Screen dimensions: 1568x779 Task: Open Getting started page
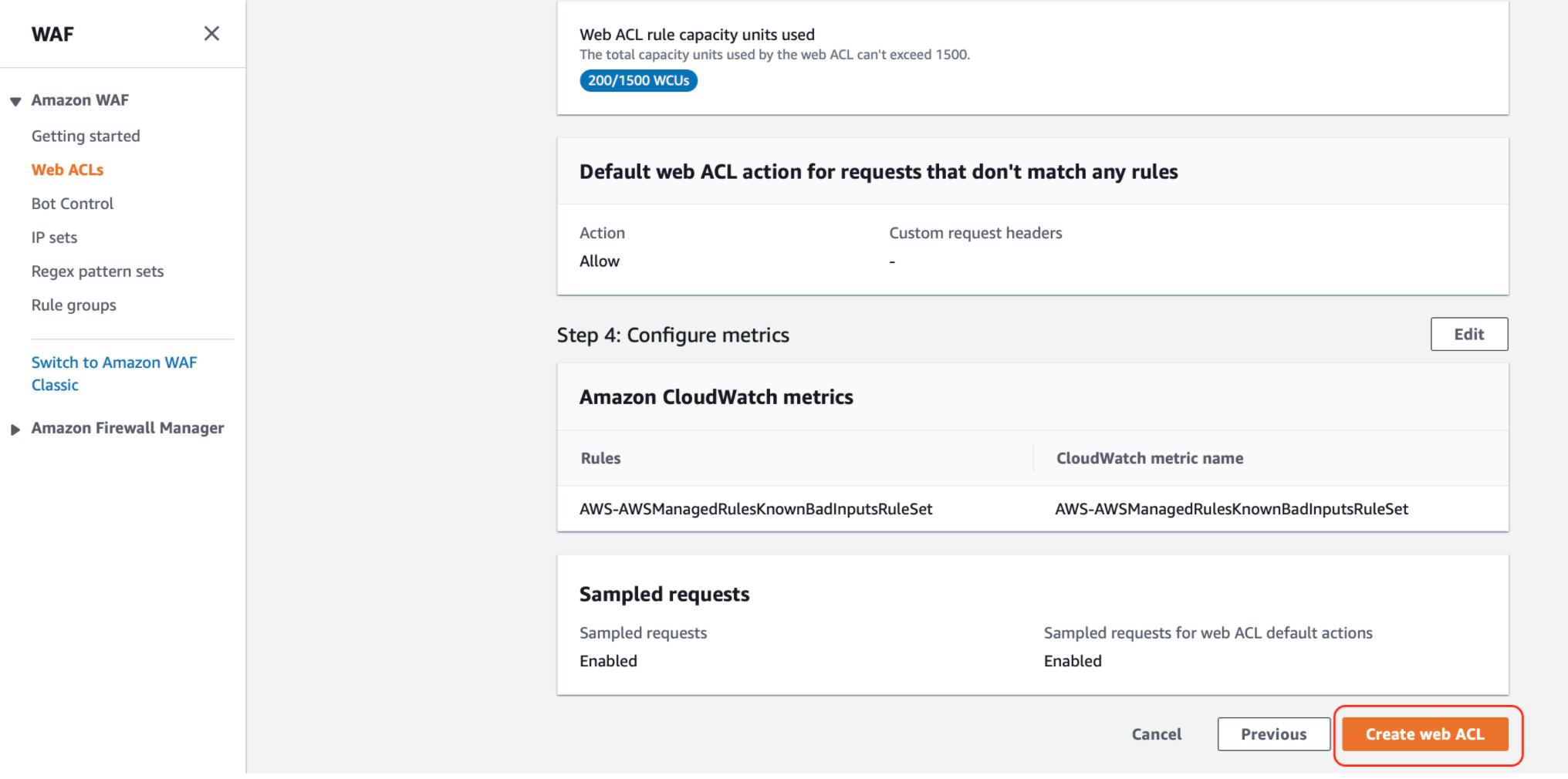[x=86, y=136]
